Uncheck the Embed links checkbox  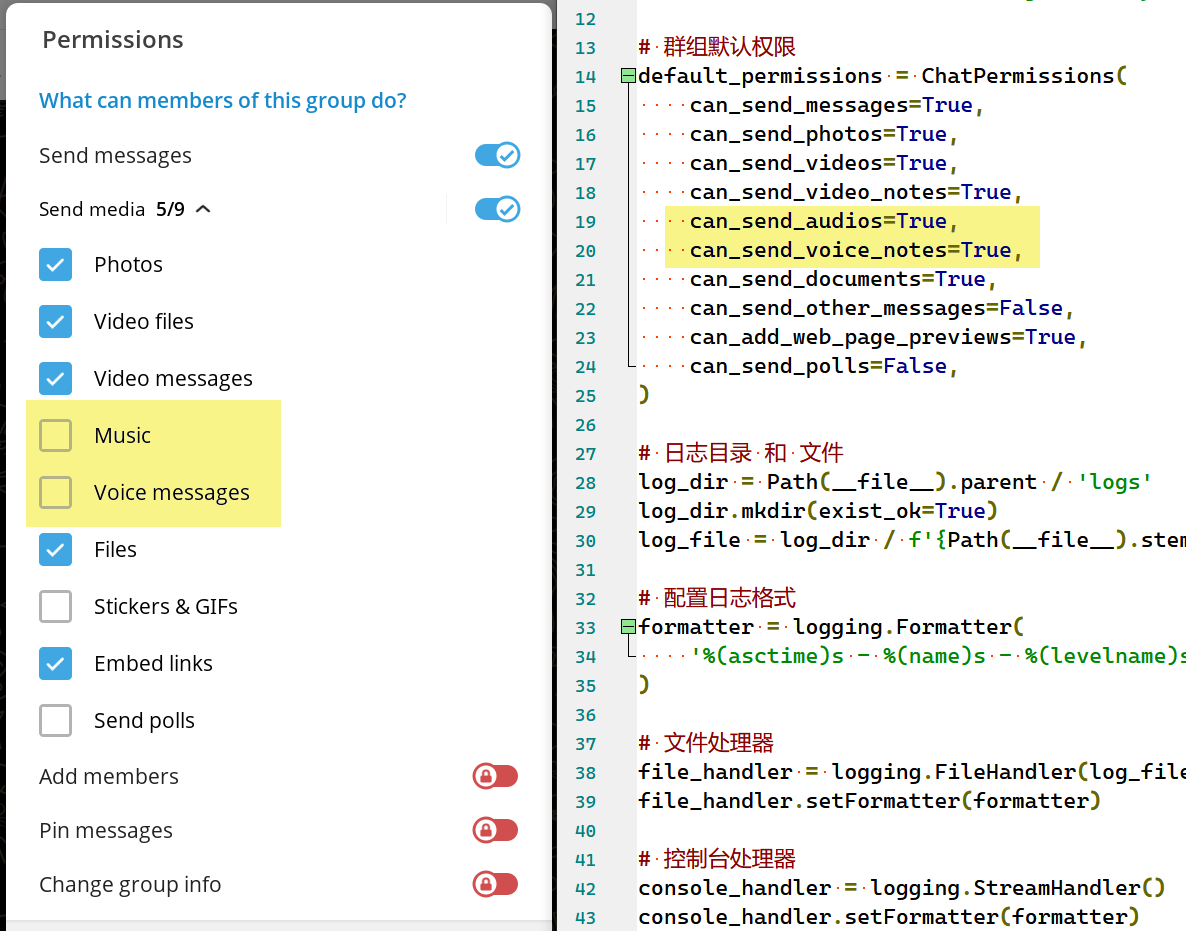(x=56, y=664)
